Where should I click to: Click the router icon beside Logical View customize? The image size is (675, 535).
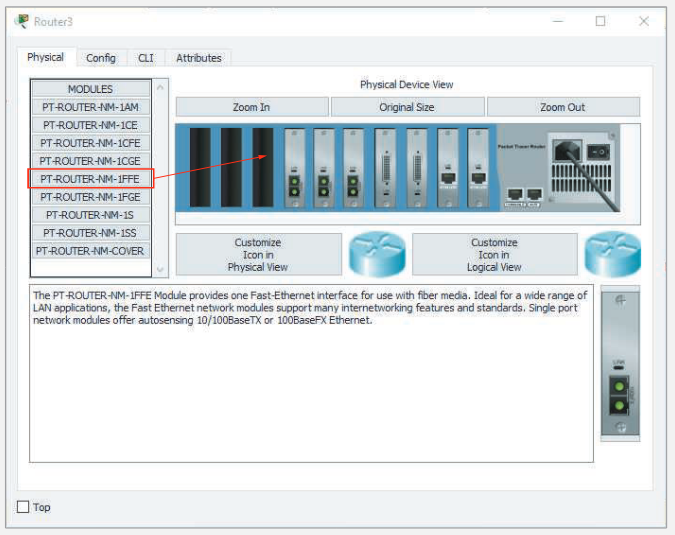pyautogui.click(x=612, y=255)
